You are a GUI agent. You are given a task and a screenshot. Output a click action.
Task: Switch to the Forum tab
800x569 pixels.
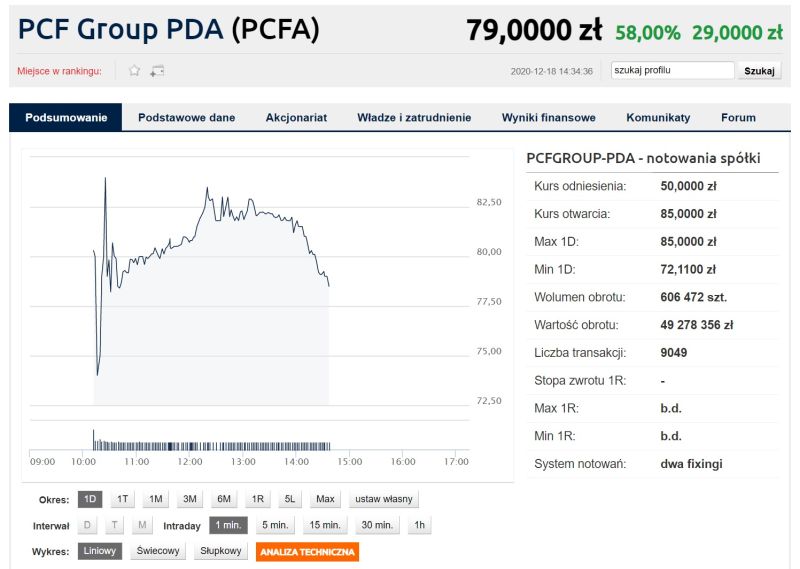pos(738,117)
